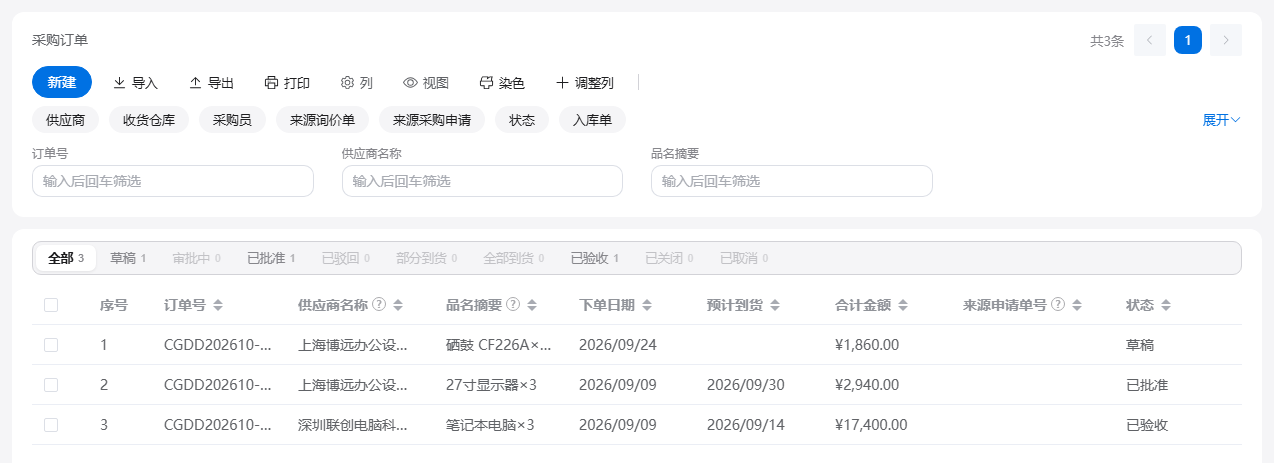Focus the 品名摘要 filter input
Viewport: 1274px width, 463px height.
[x=791, y=181]
